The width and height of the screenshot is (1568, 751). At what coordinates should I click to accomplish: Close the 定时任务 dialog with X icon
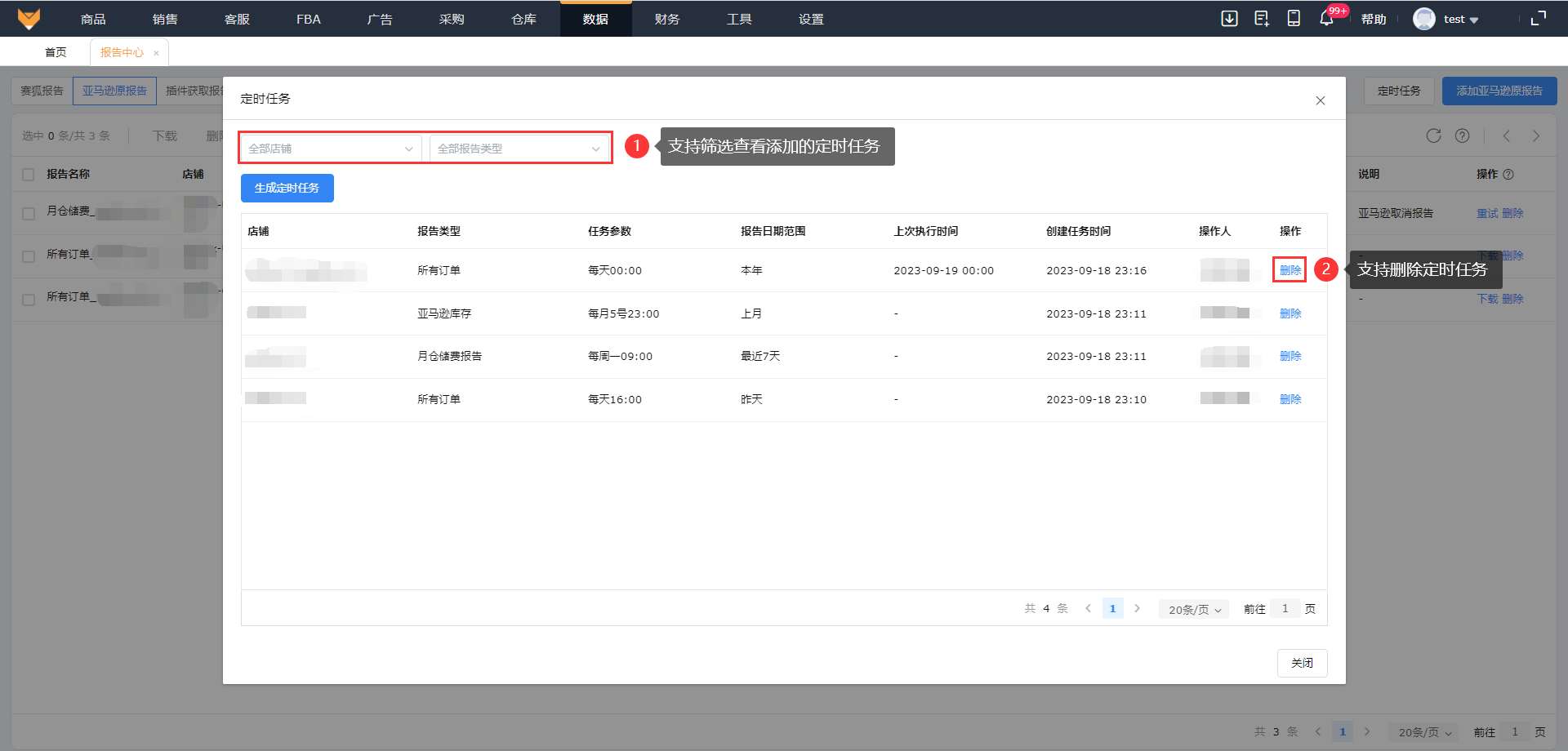point(1321,100)
